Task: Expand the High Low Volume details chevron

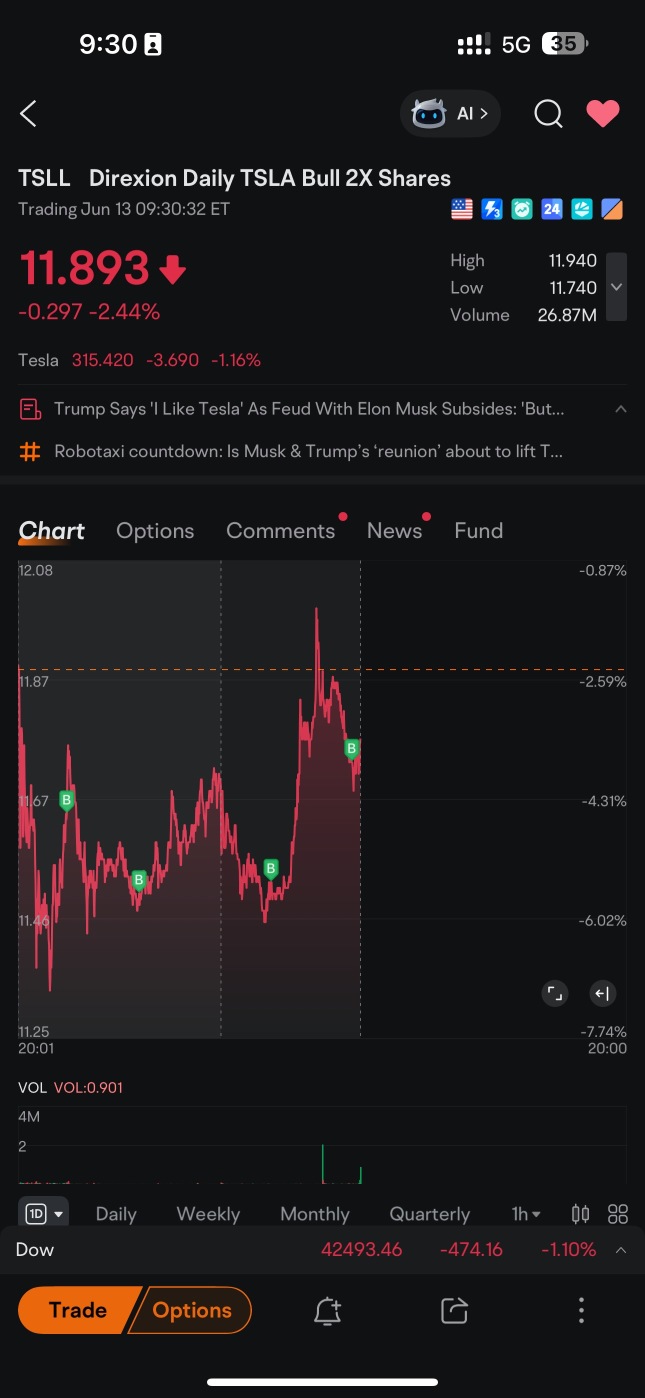Action: pyautogui.click(x=617, y=287)
